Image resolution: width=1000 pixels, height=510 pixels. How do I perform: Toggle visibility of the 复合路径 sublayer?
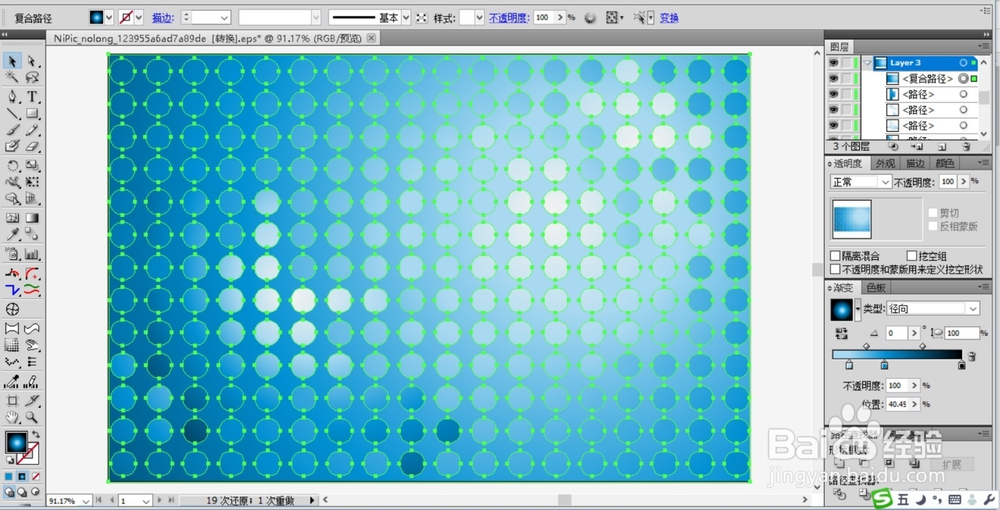pos(833,78)
